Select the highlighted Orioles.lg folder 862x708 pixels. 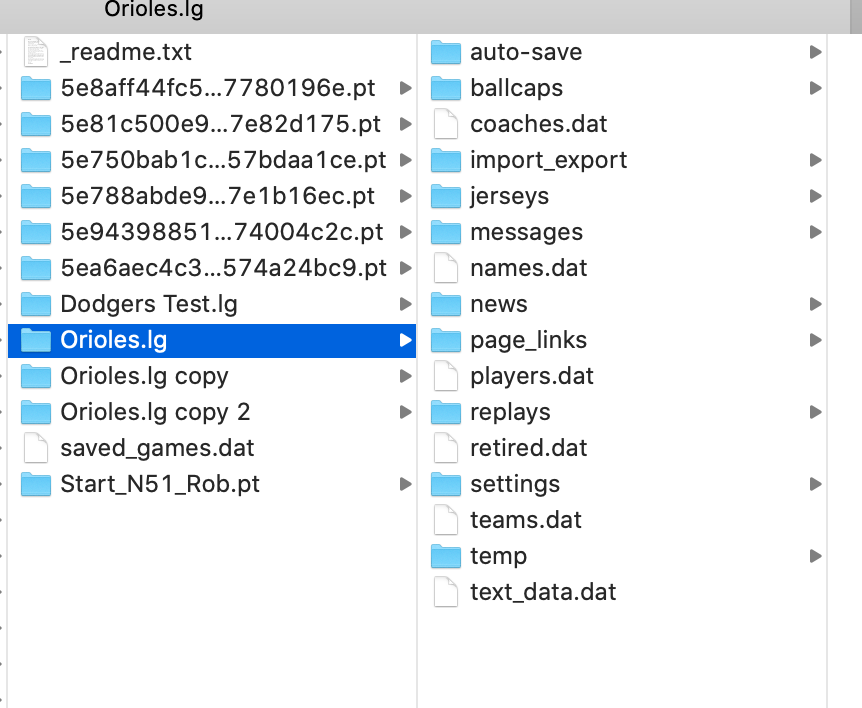[113, 340]
